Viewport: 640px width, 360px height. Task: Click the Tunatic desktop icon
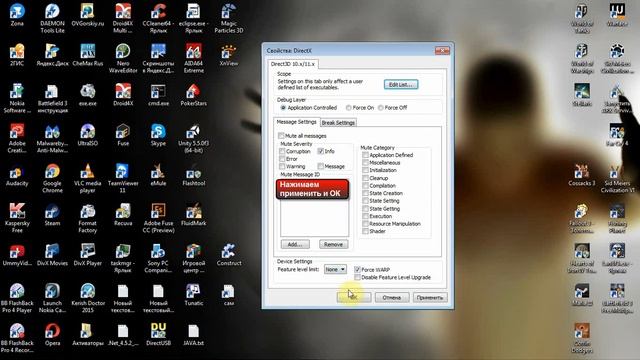tap(193, 295)
